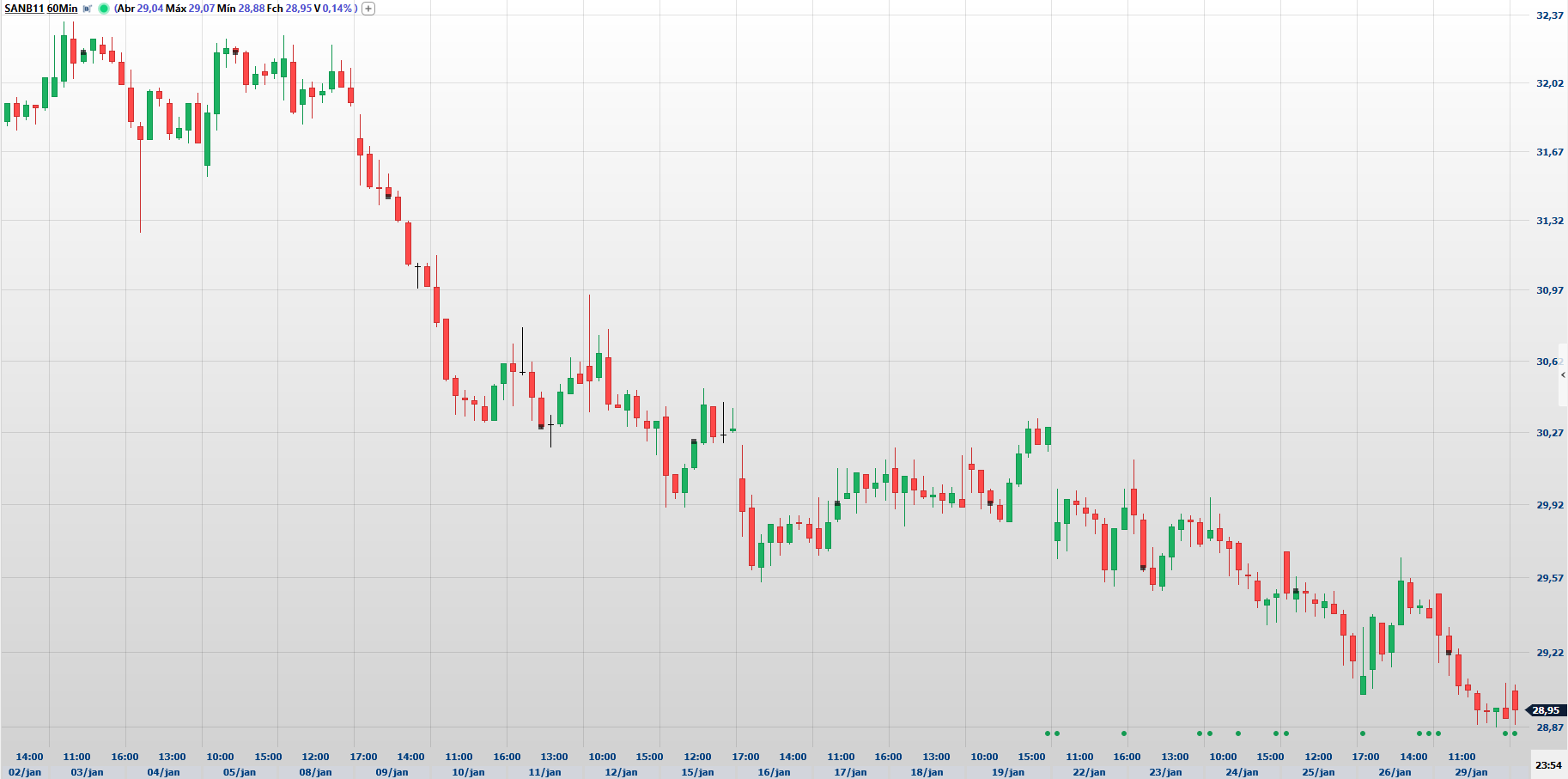The width and height of the screenshot is (1568, 779).
Task: Click the 23:54 countdown timer box
Action: [1548, 764]
